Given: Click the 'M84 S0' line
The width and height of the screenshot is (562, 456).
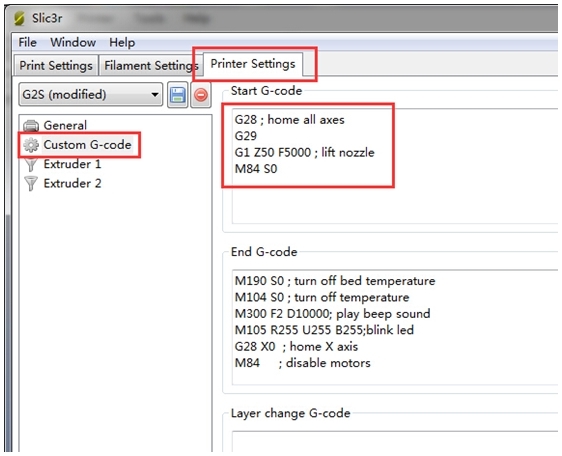Looking at the screenshot, I should click(256, 169).
